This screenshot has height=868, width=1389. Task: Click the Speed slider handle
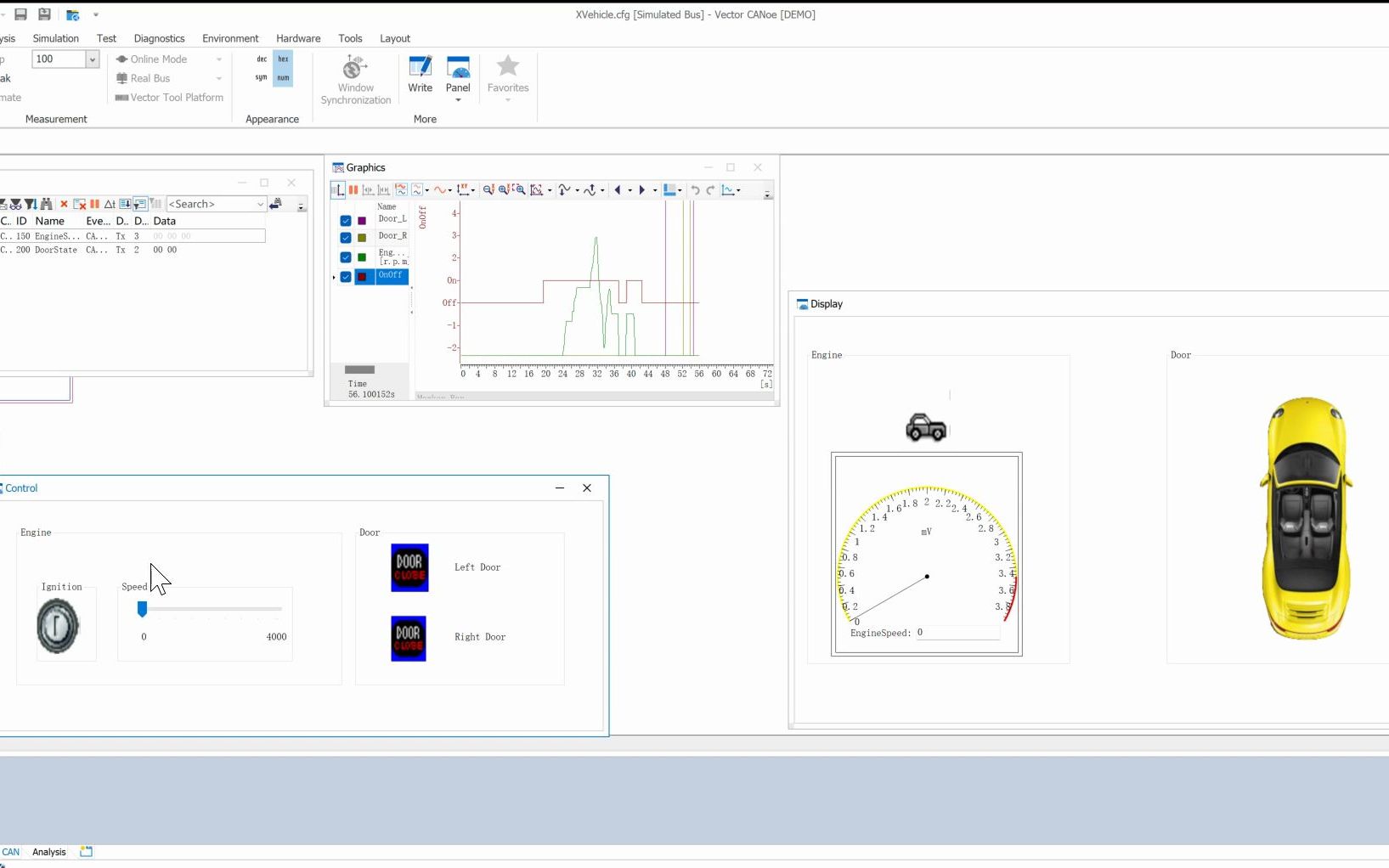tap(142, 608)
